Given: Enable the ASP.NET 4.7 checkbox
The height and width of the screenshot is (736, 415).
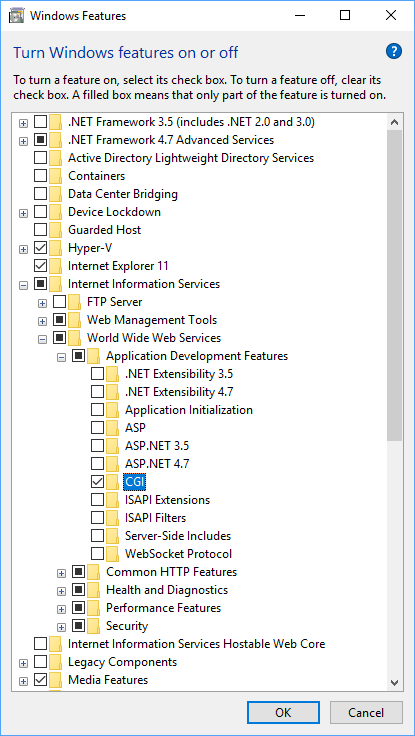Looking at the screenshot, I should [x=97, y=464].
